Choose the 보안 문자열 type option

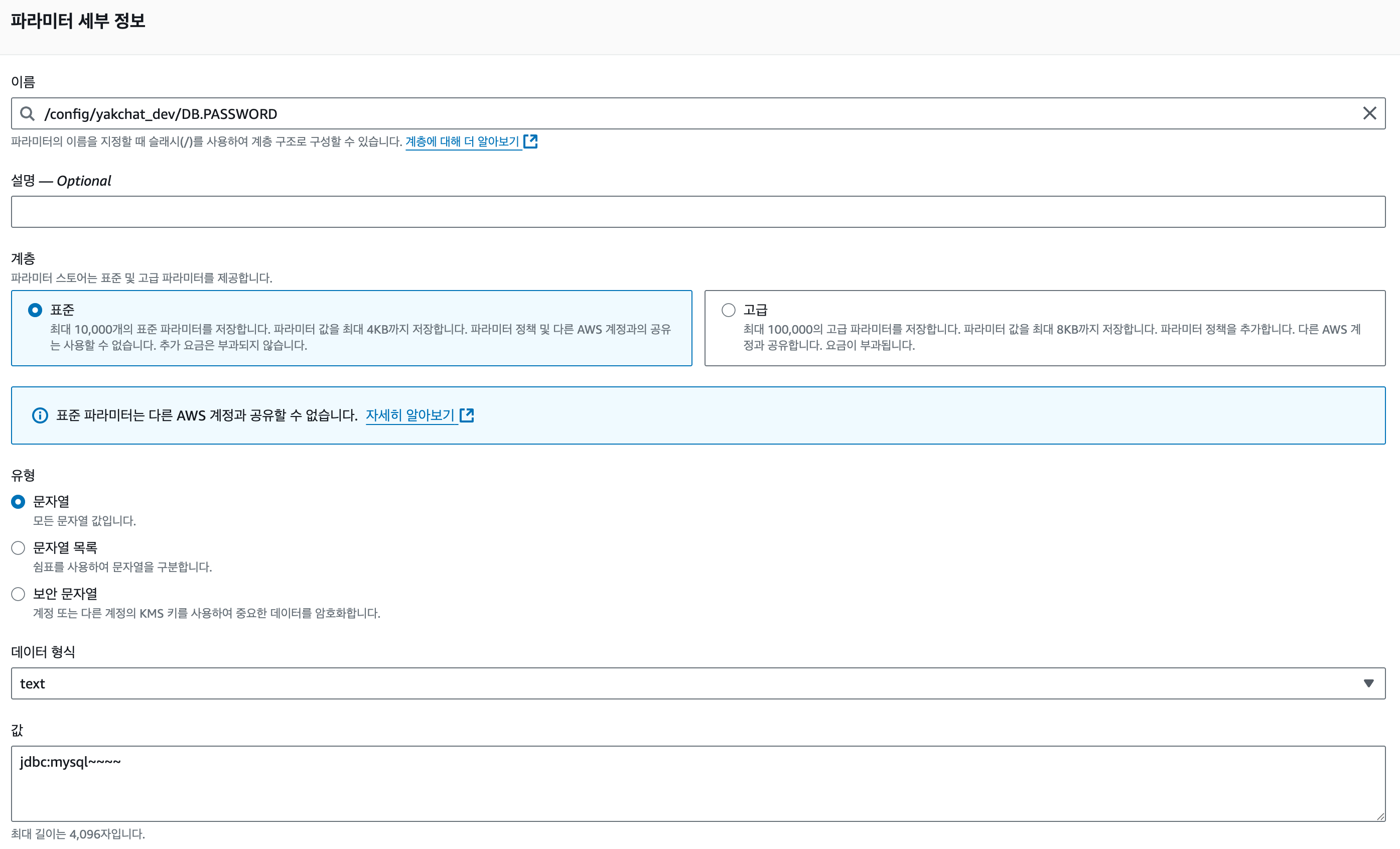click(18, 594)
